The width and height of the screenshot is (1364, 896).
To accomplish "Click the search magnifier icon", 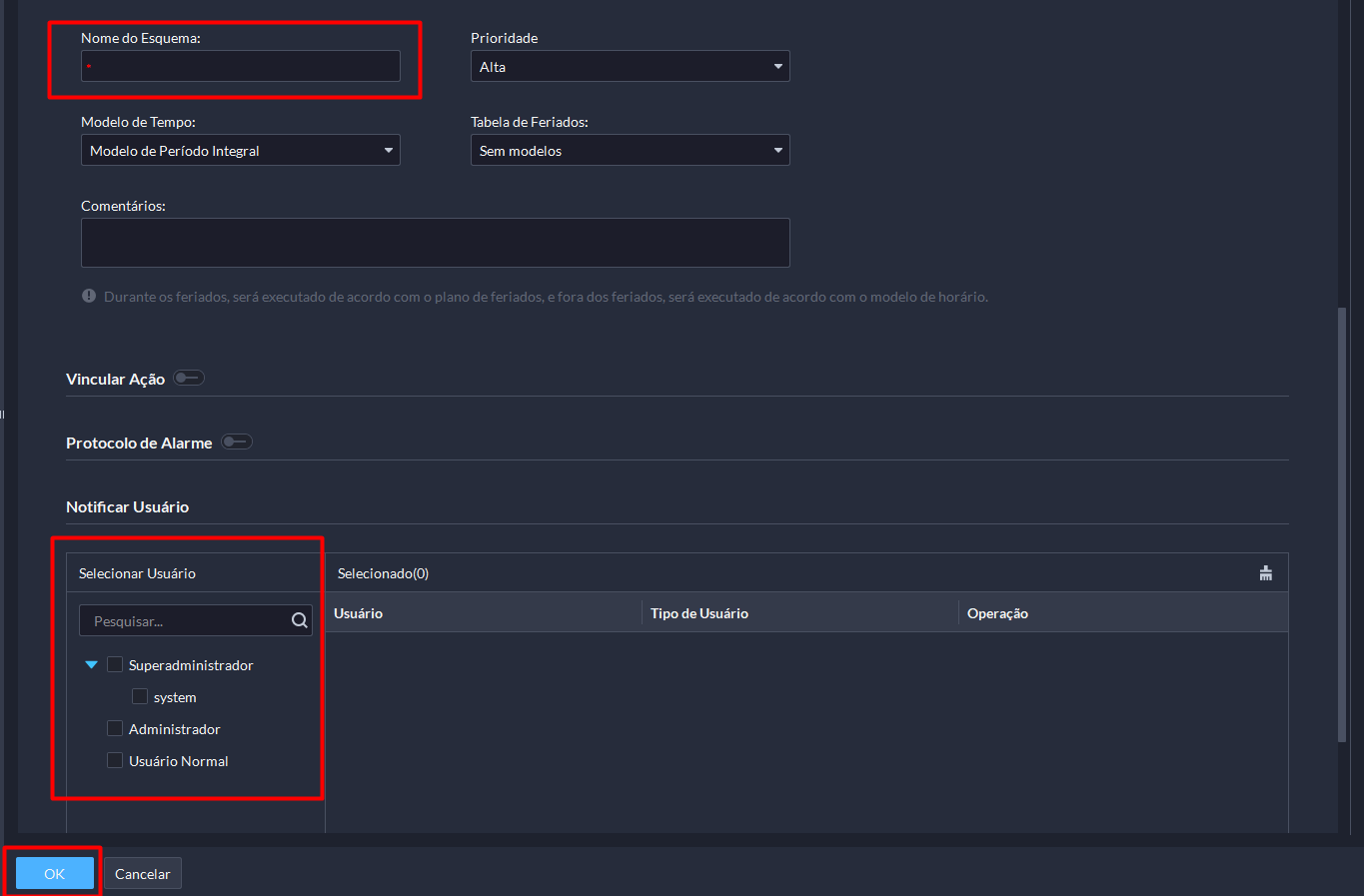I will click(299, 620).
